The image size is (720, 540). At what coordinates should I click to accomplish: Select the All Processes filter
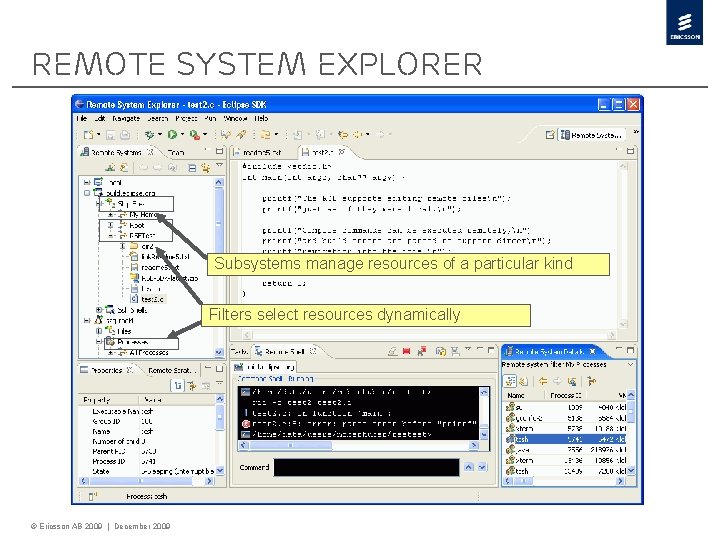(x=148, y=353)
